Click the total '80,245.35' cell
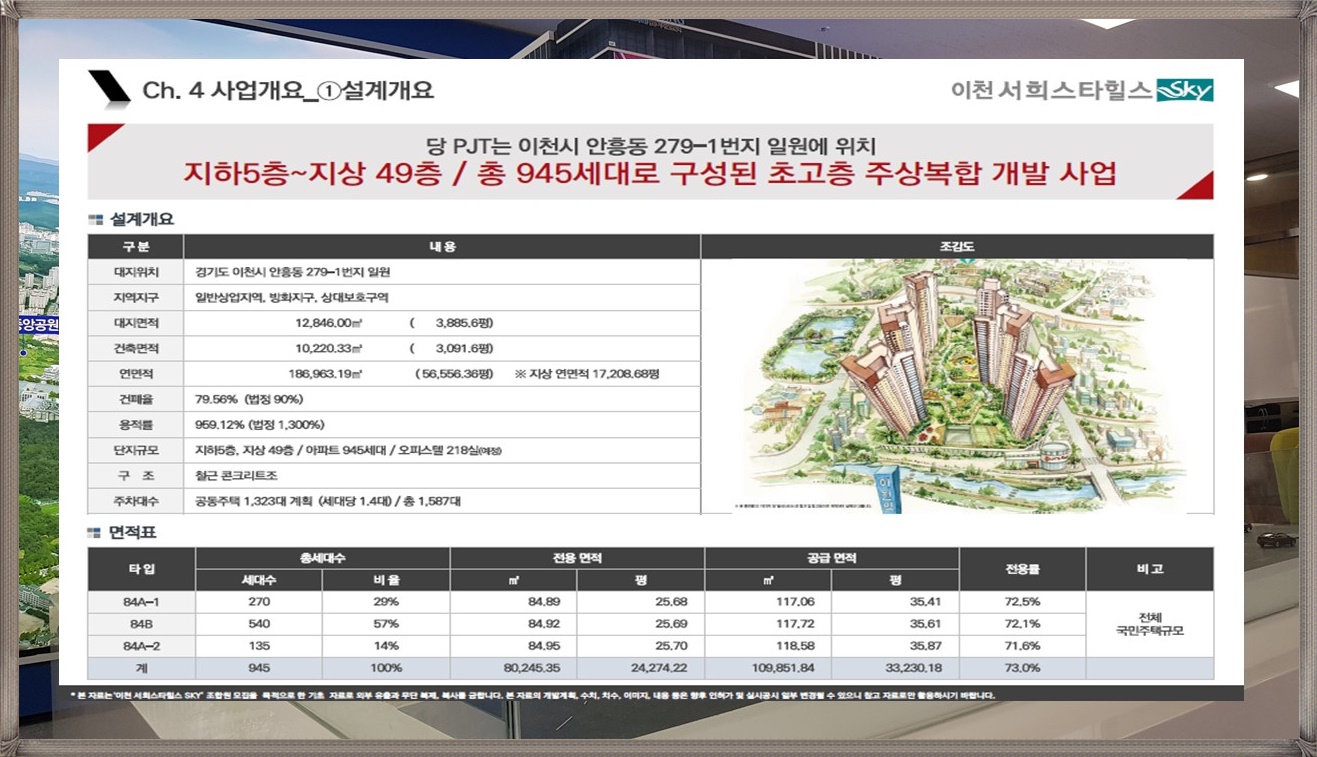 pyautogui.click(x=514, y=668)
